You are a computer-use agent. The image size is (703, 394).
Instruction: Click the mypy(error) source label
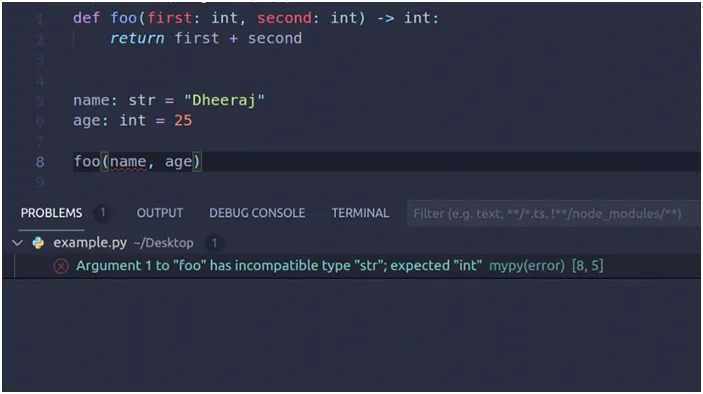pos(527,265)
